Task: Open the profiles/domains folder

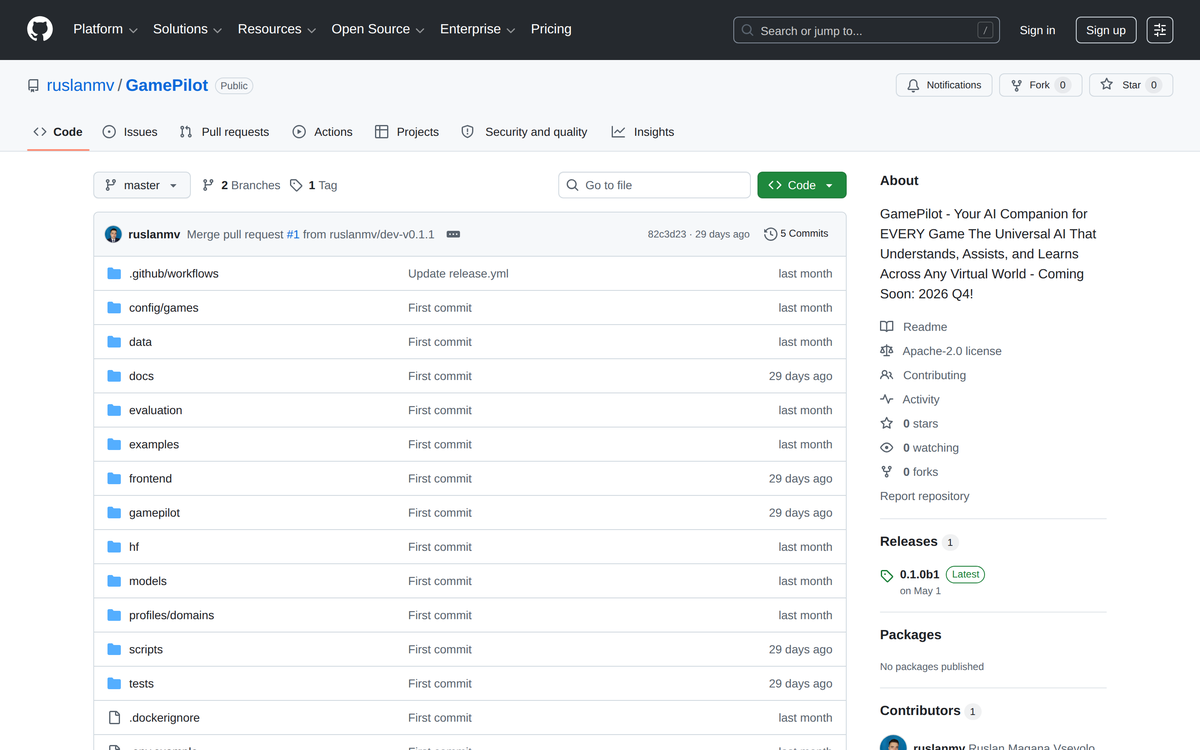Action: (x=172, y=615)
